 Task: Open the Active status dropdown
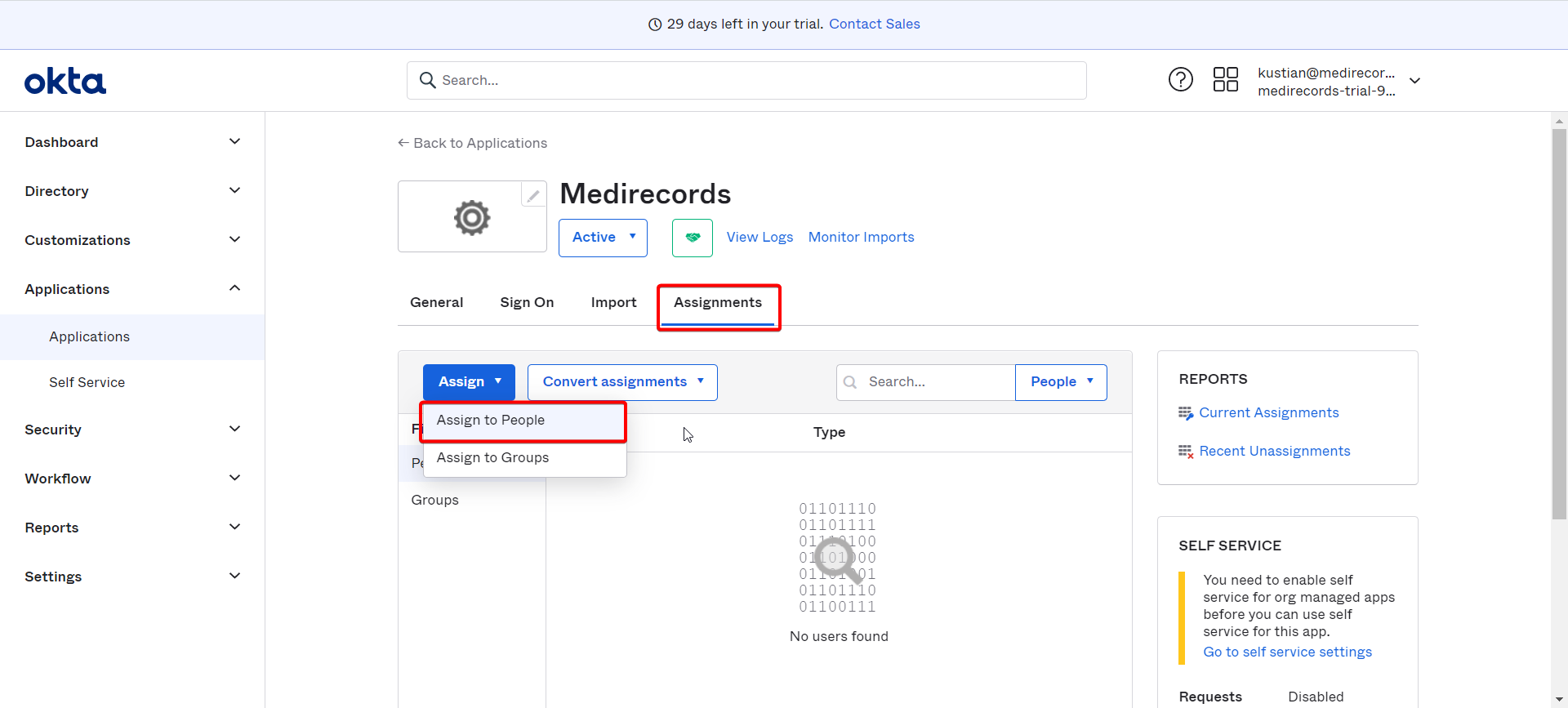click(x=603, y=238)
